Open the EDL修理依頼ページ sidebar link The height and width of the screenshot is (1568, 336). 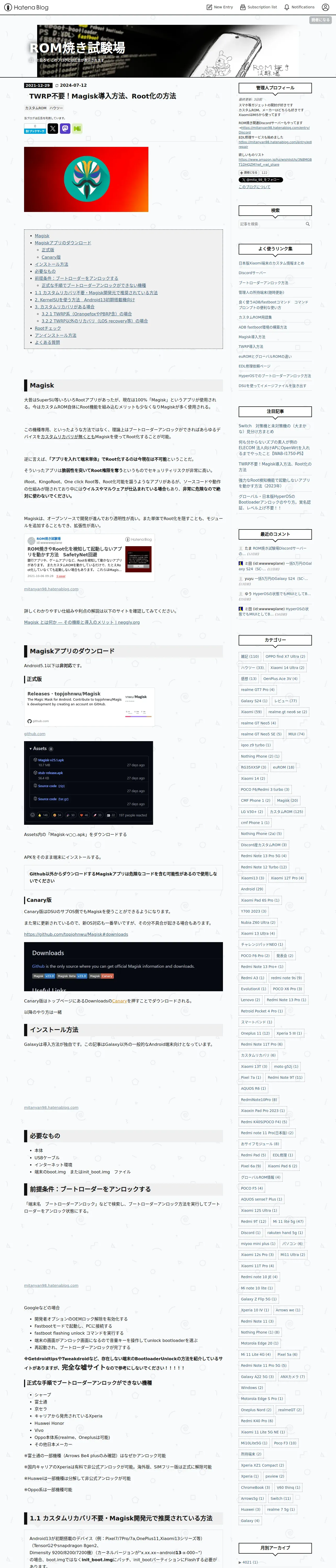click(254, 366)
